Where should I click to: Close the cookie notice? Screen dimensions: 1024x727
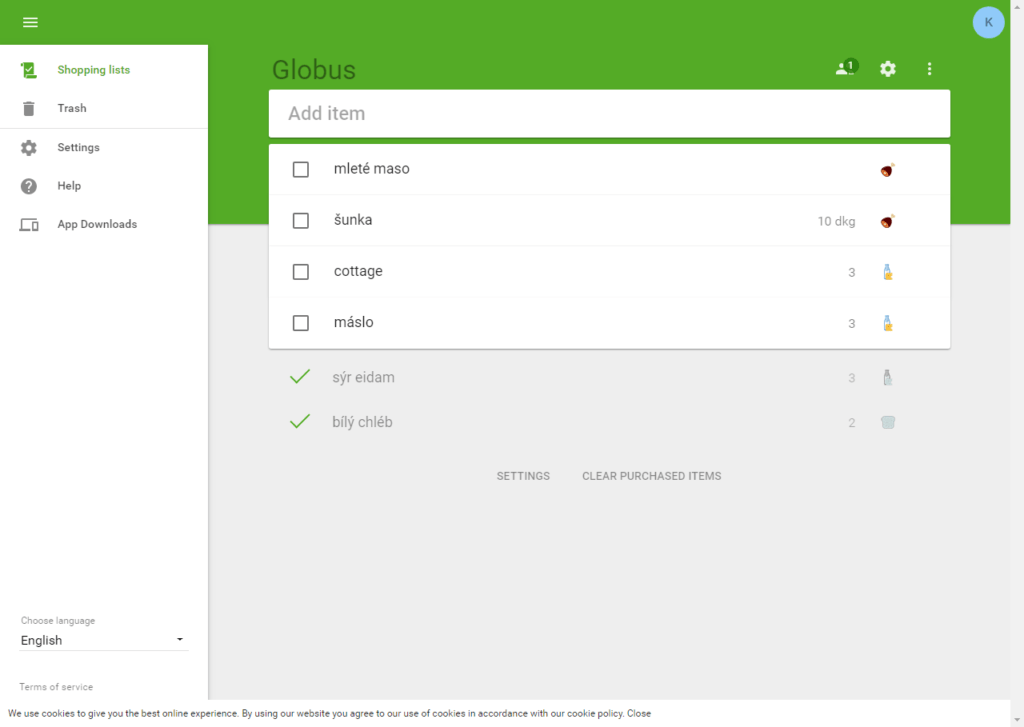tap(639, 713)
